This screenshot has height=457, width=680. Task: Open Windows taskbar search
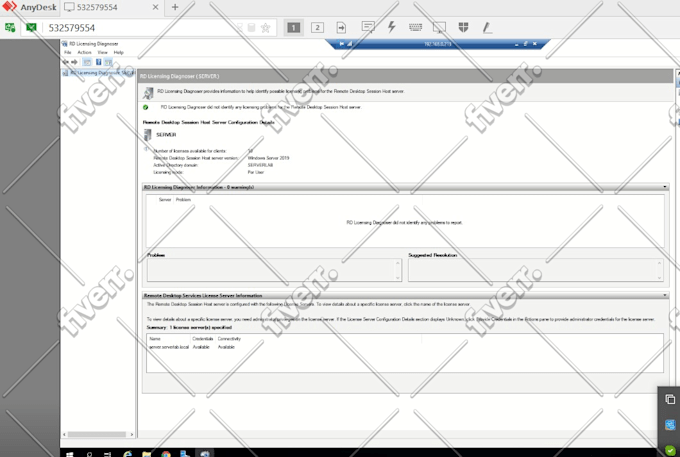(89, 454)
